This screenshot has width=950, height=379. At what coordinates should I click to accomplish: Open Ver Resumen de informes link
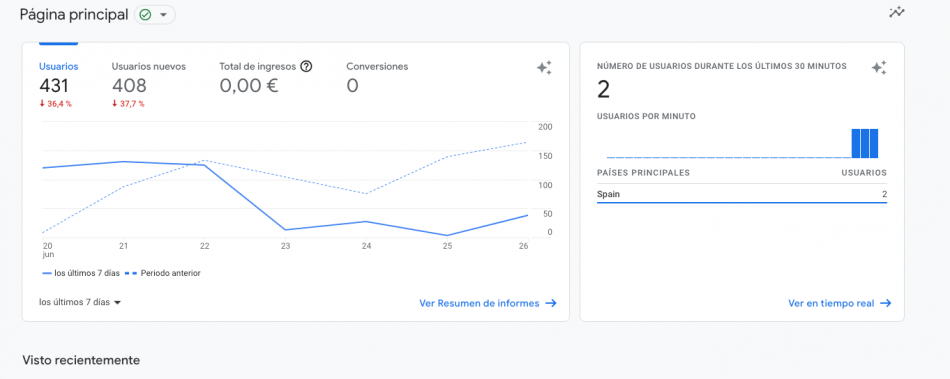pyautogui.click(x=479, y=303)
